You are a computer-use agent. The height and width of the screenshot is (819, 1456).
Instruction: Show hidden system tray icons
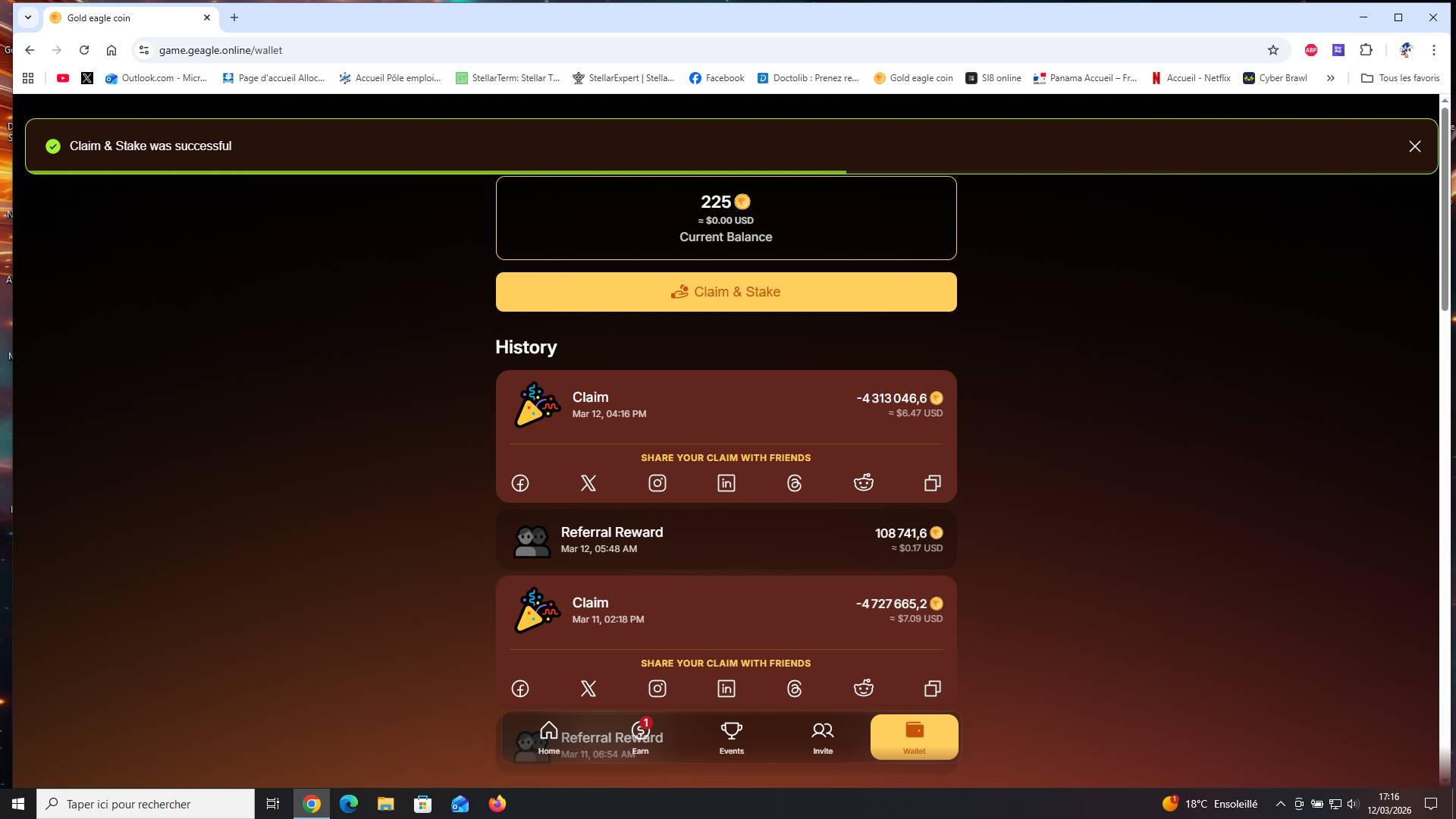1280,804
